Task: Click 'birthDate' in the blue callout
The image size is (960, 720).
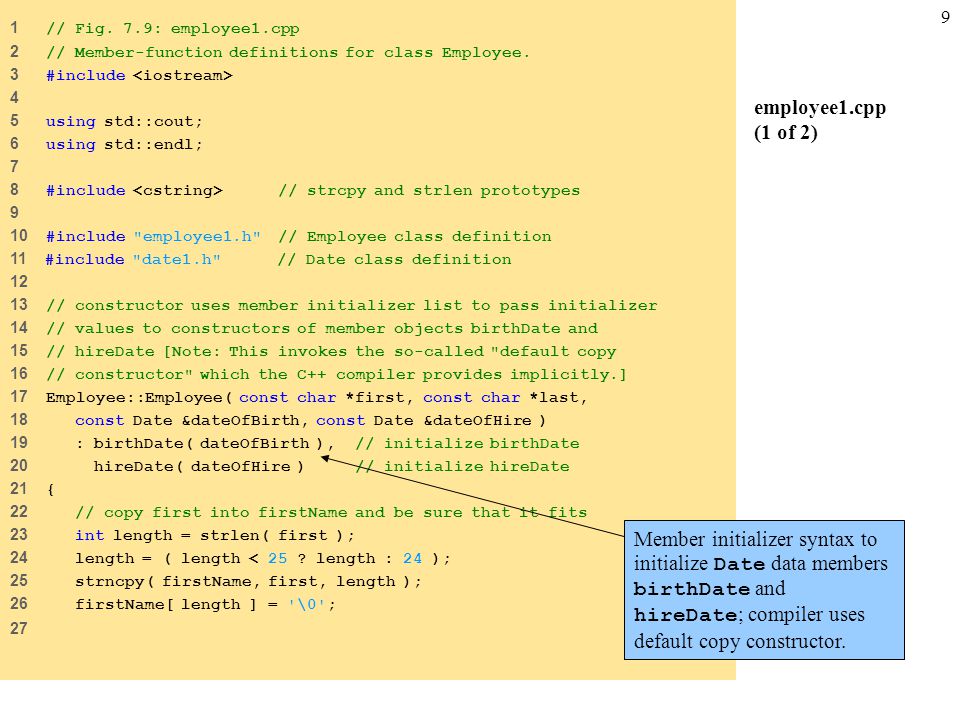Action: (691, 589)
